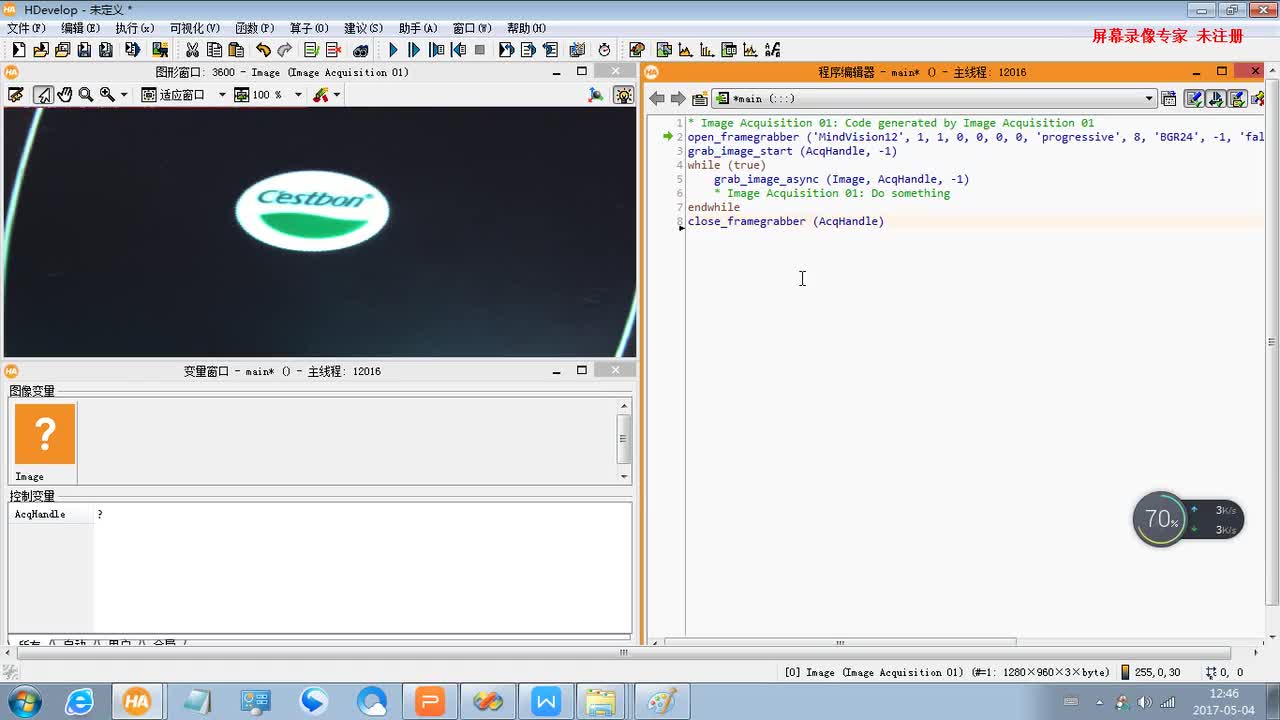The image size is (1280, 720).
Task: Click the Stop program execution square icon
Action: tap(480, 50)
